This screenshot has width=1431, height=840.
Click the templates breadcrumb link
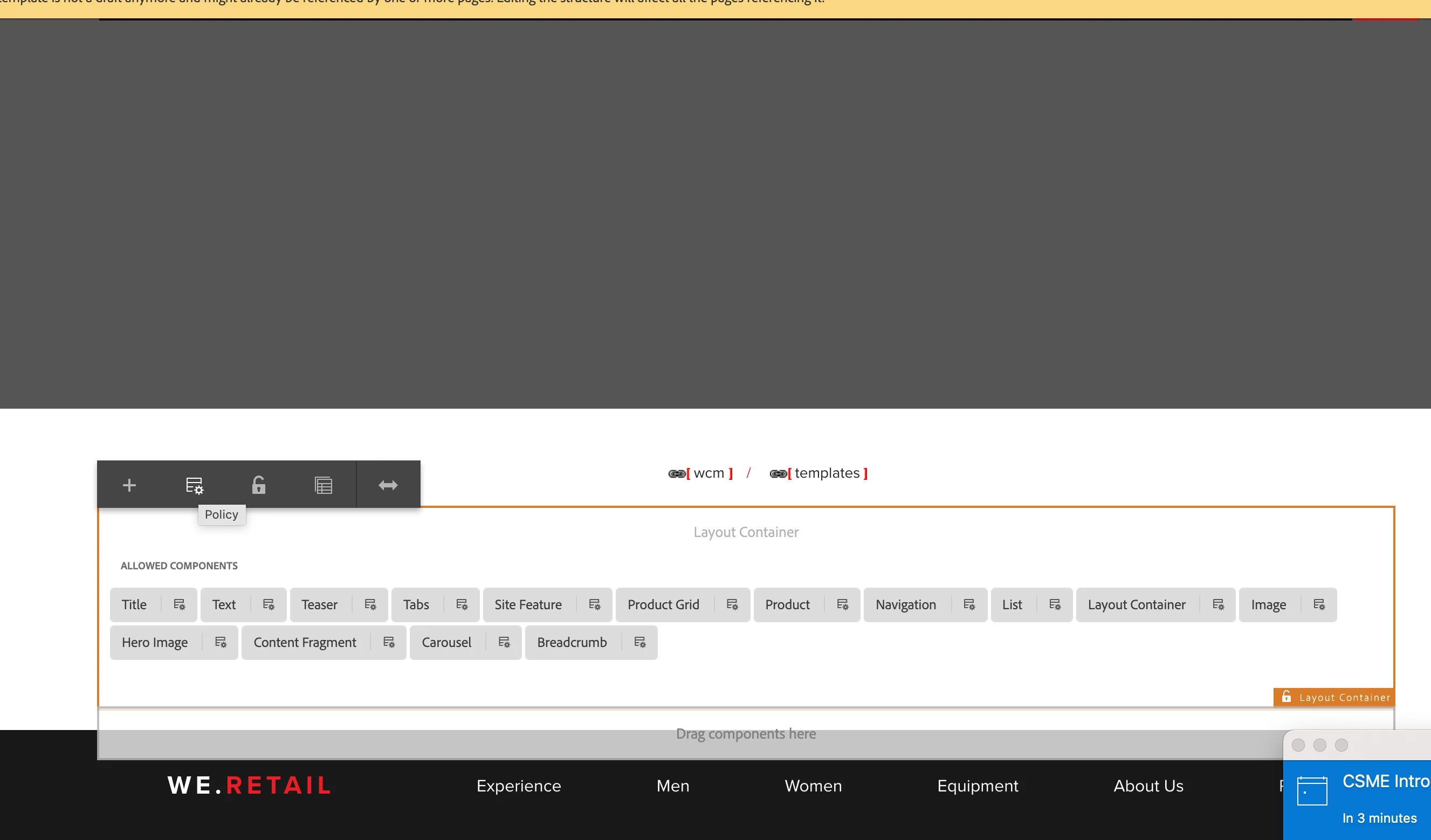(x=826, y=473)
